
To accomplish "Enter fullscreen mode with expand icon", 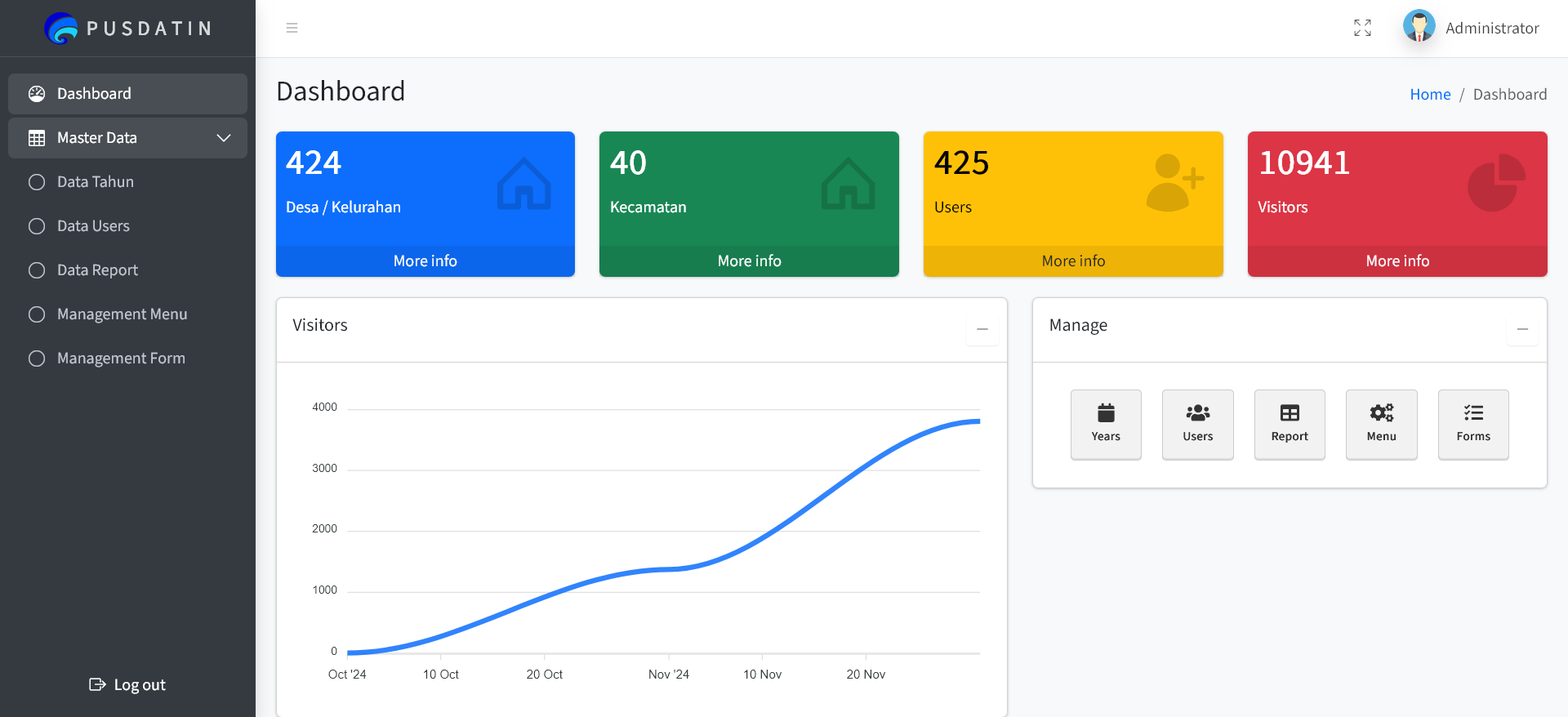I will tap(1362, 28).
